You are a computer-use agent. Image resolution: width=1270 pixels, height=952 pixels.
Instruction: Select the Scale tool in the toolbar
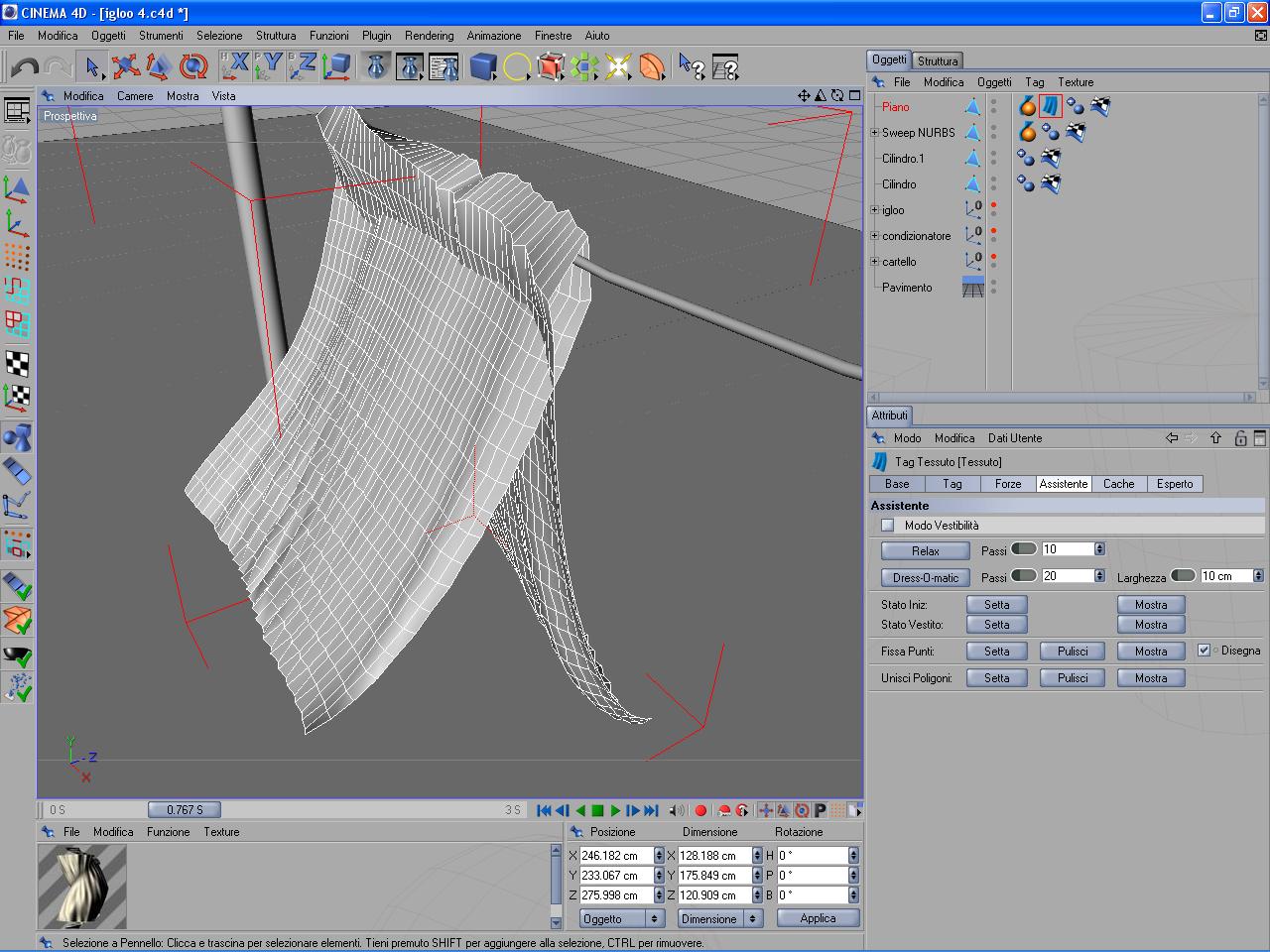(159, 67)
